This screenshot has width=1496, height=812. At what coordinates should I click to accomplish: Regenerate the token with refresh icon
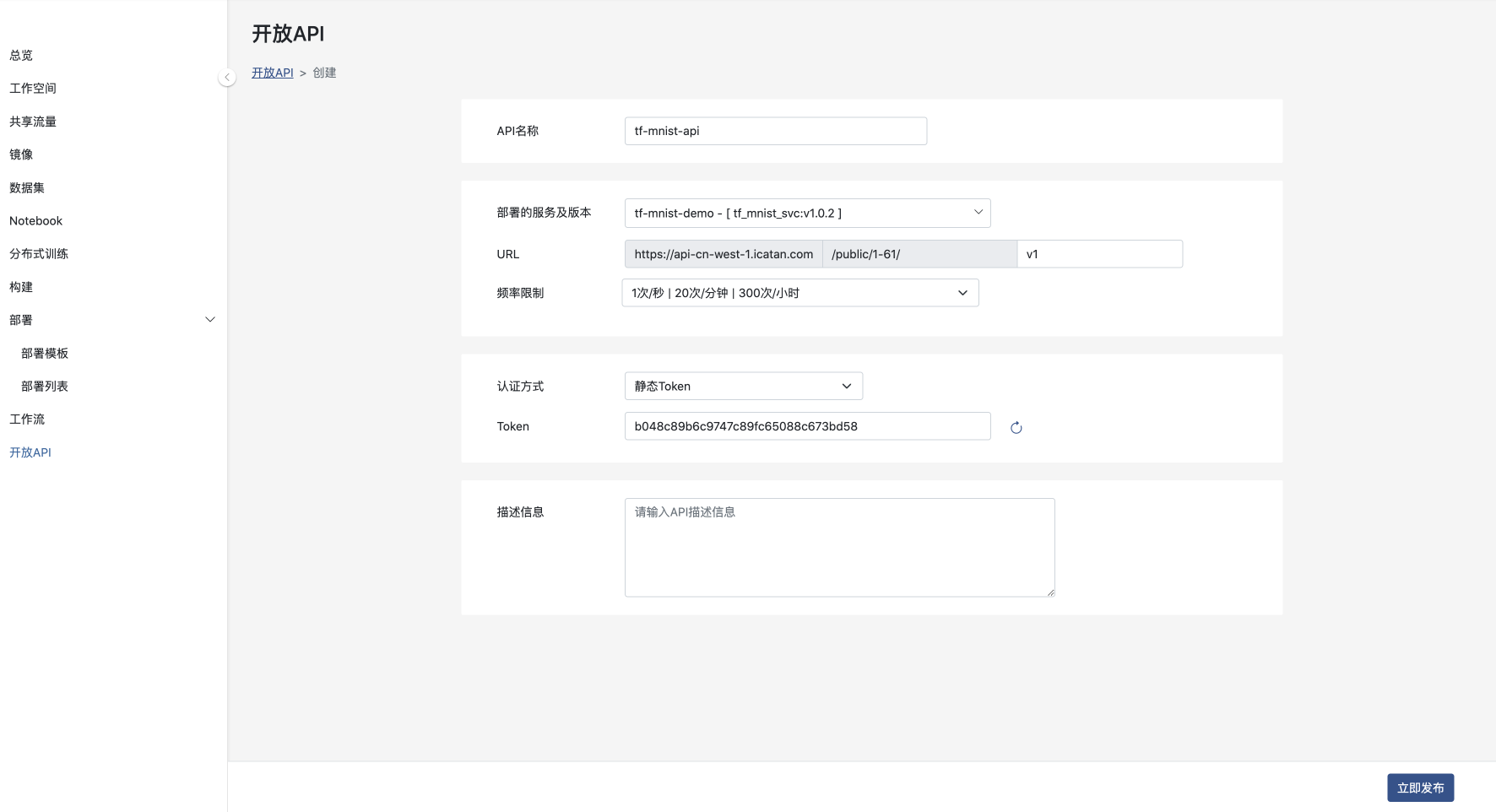tap(1016, 428)
